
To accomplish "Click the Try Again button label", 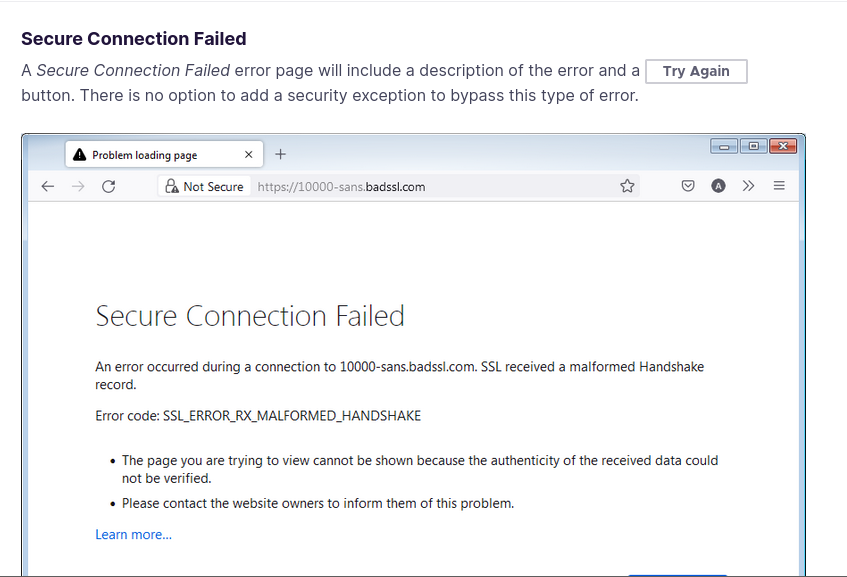I will [696, 71].
